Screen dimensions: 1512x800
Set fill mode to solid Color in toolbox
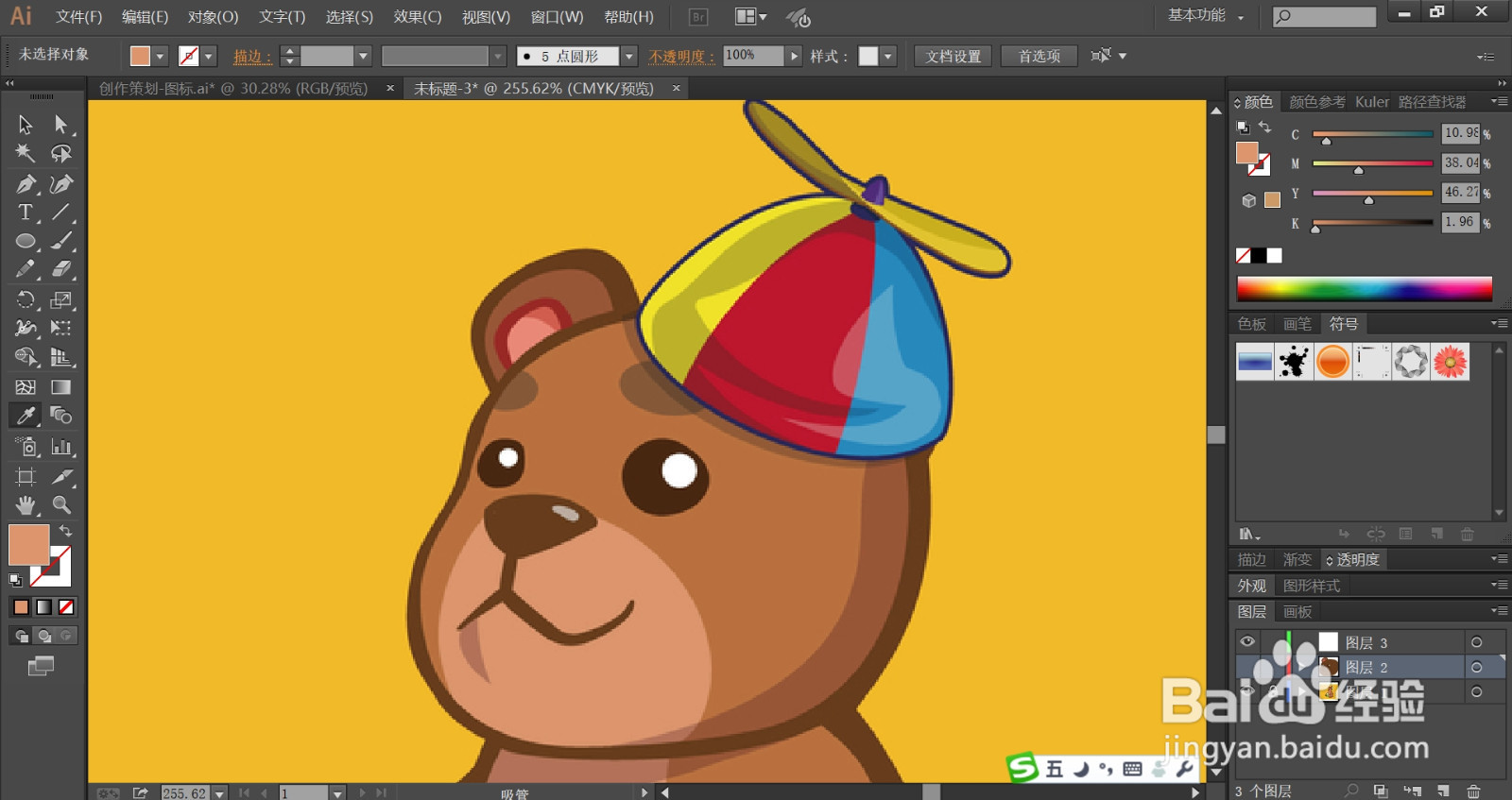click(x=21, y=607)
